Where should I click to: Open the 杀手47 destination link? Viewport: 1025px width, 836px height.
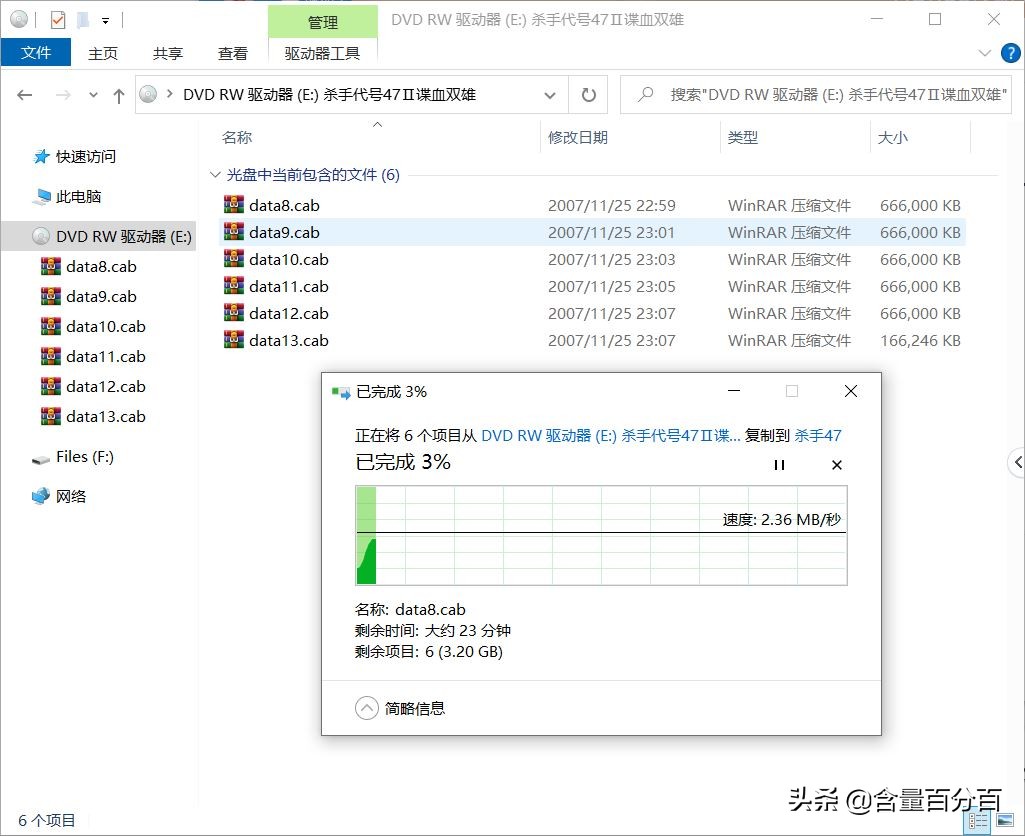click(x=818, y=436)
